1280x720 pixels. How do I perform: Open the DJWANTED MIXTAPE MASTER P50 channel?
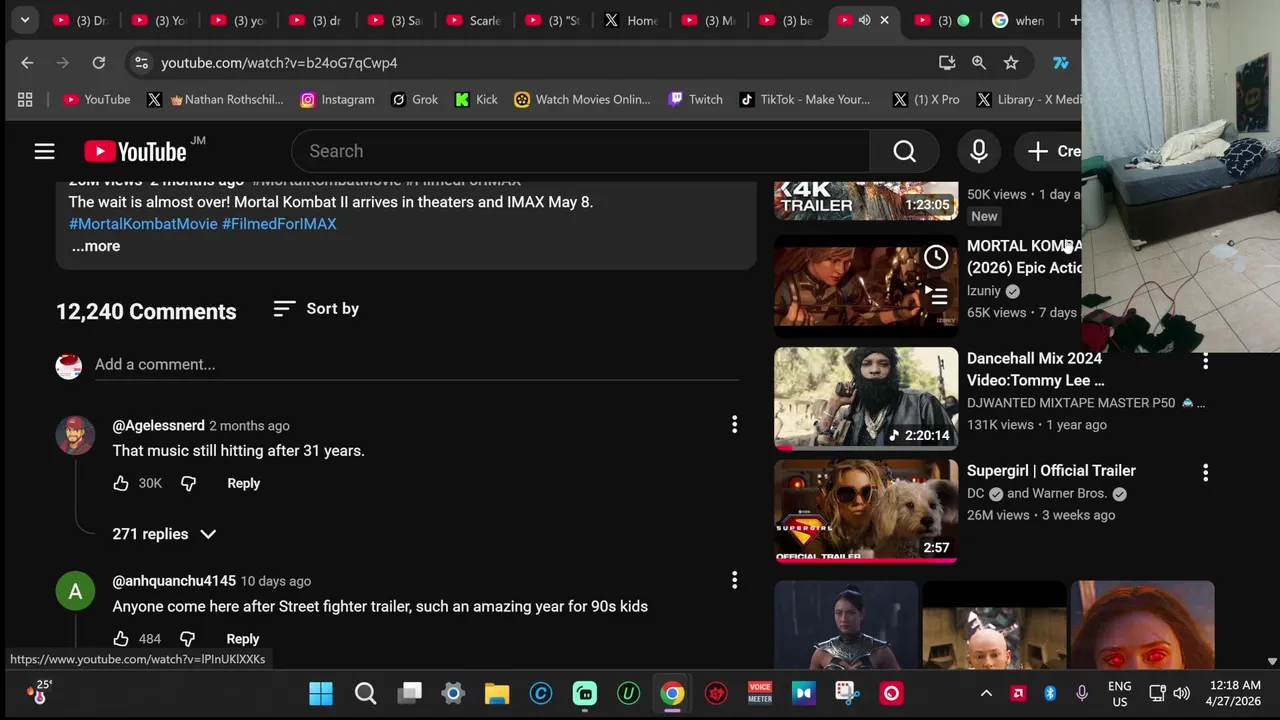click(x=1071, y=402)
